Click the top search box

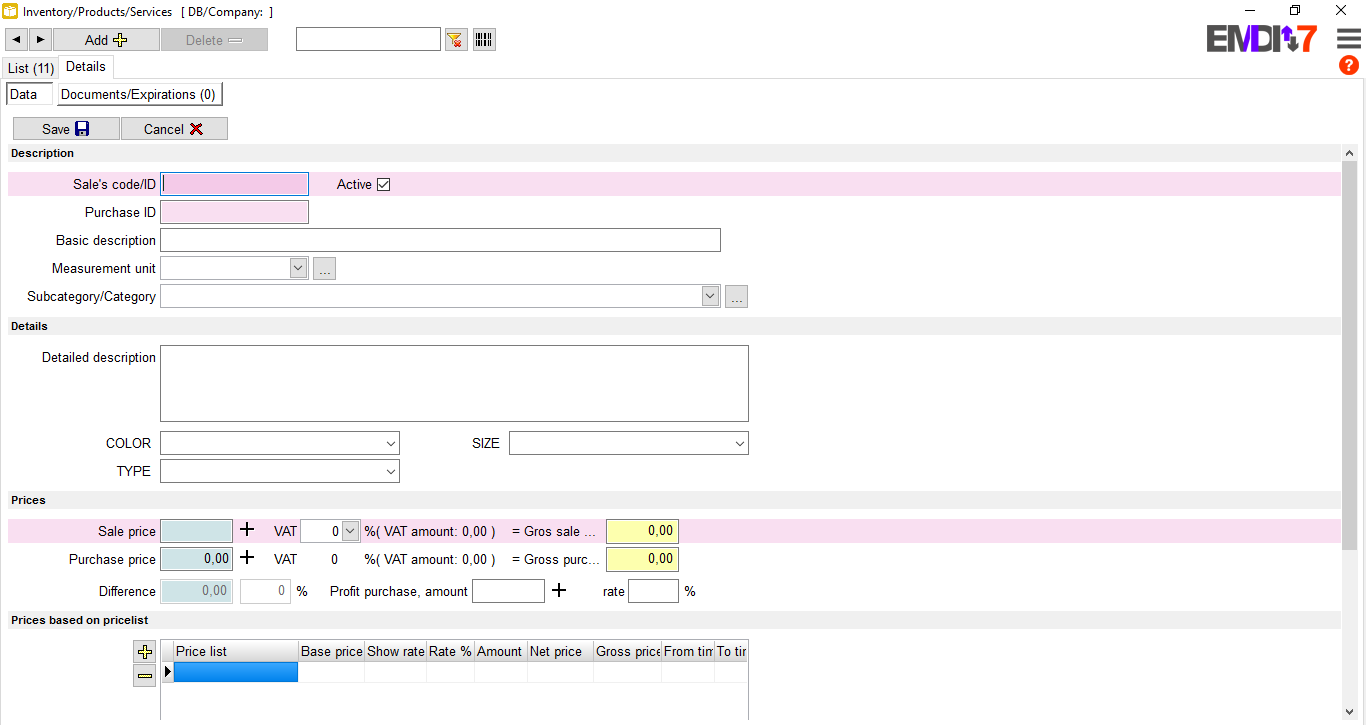[x=368, y=39]
